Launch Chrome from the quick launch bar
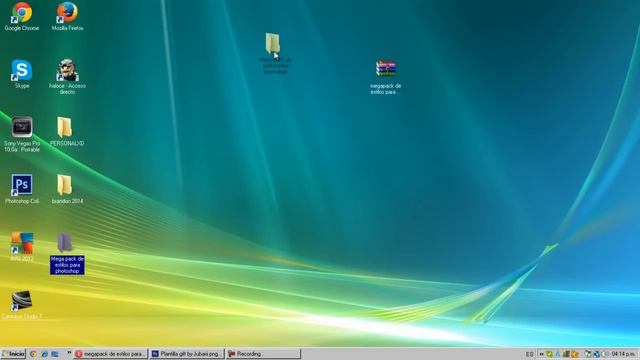 tap(33, 354)
